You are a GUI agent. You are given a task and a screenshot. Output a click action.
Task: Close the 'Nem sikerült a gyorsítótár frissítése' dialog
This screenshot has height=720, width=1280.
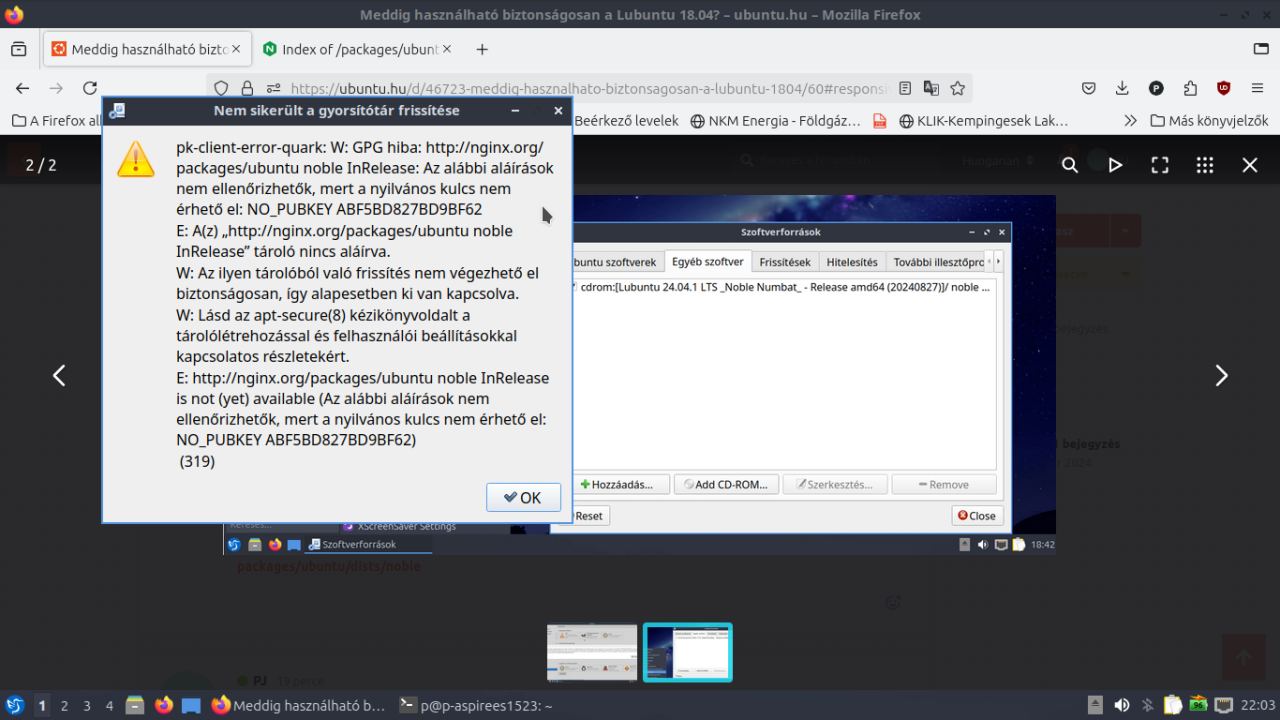pos(558,111)
